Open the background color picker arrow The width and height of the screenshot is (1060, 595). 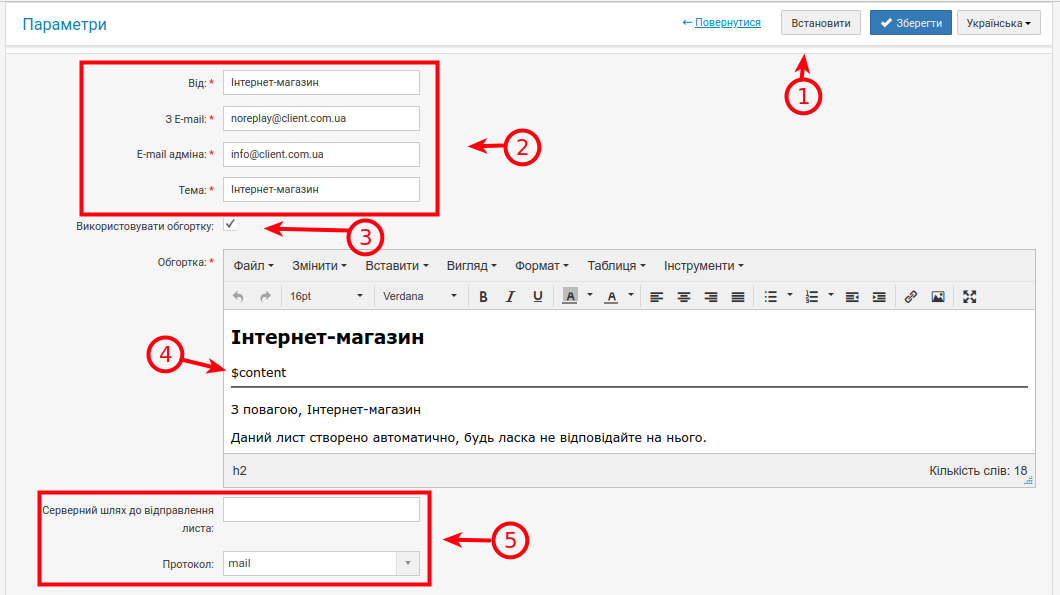(x=589, y=295)
